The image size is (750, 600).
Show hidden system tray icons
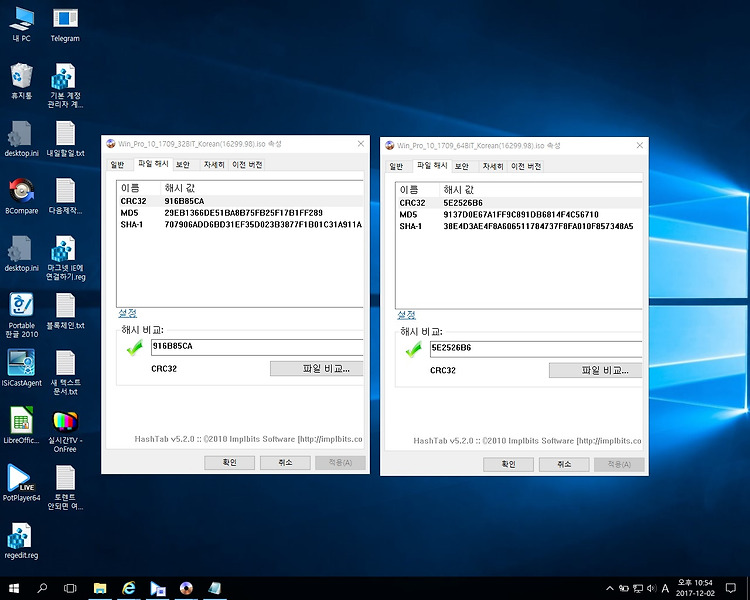[x=609, y=588]
